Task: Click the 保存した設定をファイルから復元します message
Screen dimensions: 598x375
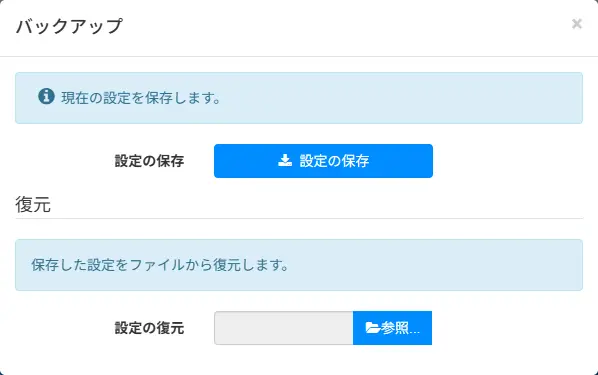Action: [x=160, y=265]
